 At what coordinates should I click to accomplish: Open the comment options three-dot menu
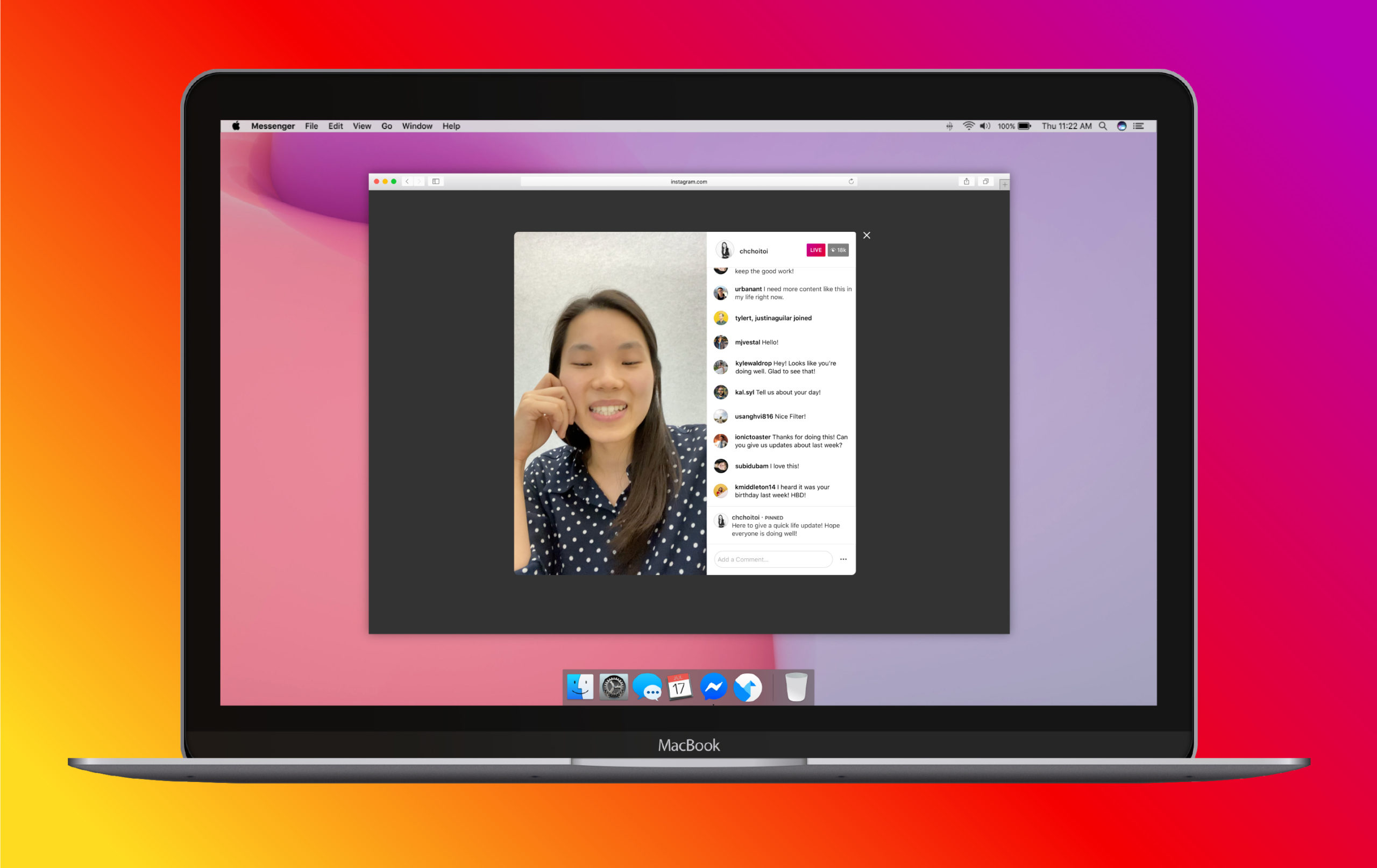843,559
